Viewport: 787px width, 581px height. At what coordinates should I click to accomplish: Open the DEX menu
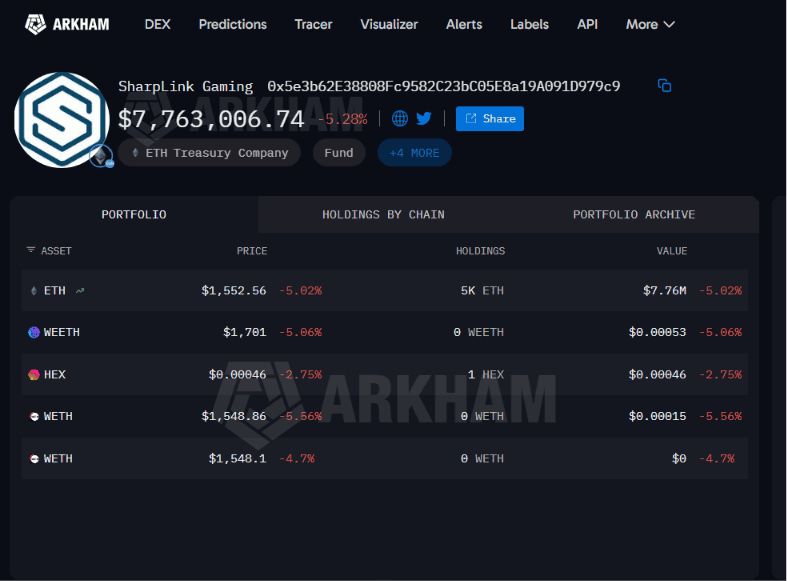coord(158,24)
